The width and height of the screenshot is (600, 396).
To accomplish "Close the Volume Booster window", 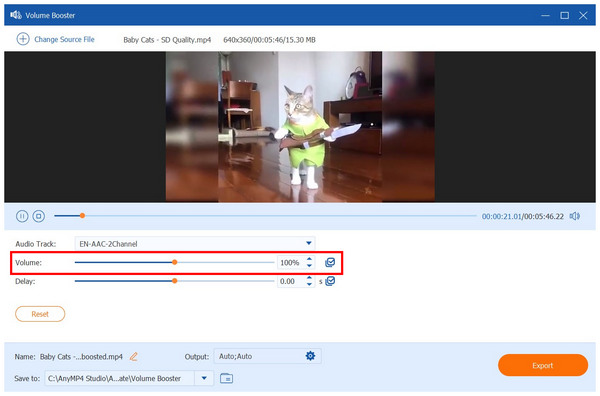I will pos(583,15).
